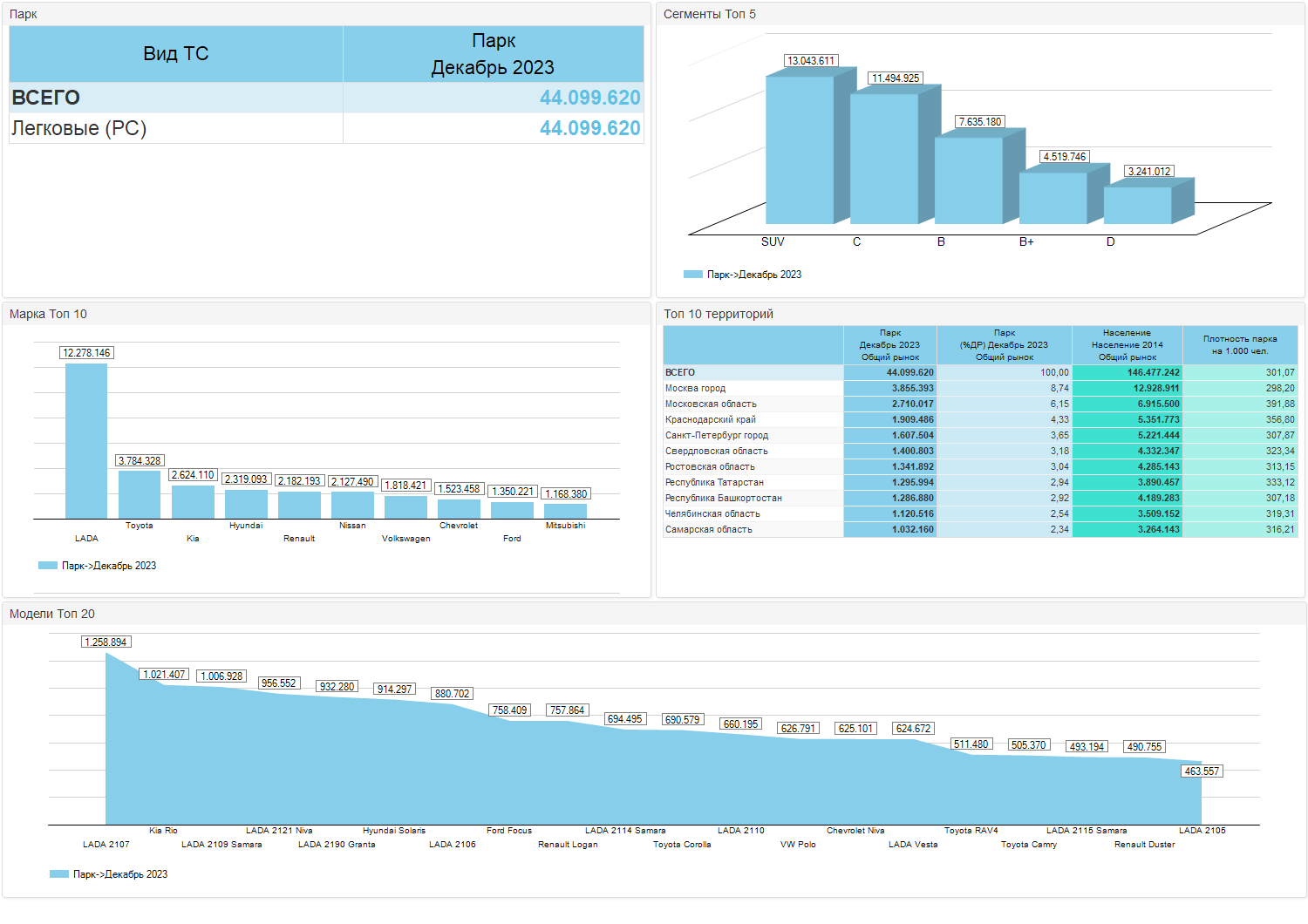Click the Модели Топ 20 panel title

click(52, 614)
